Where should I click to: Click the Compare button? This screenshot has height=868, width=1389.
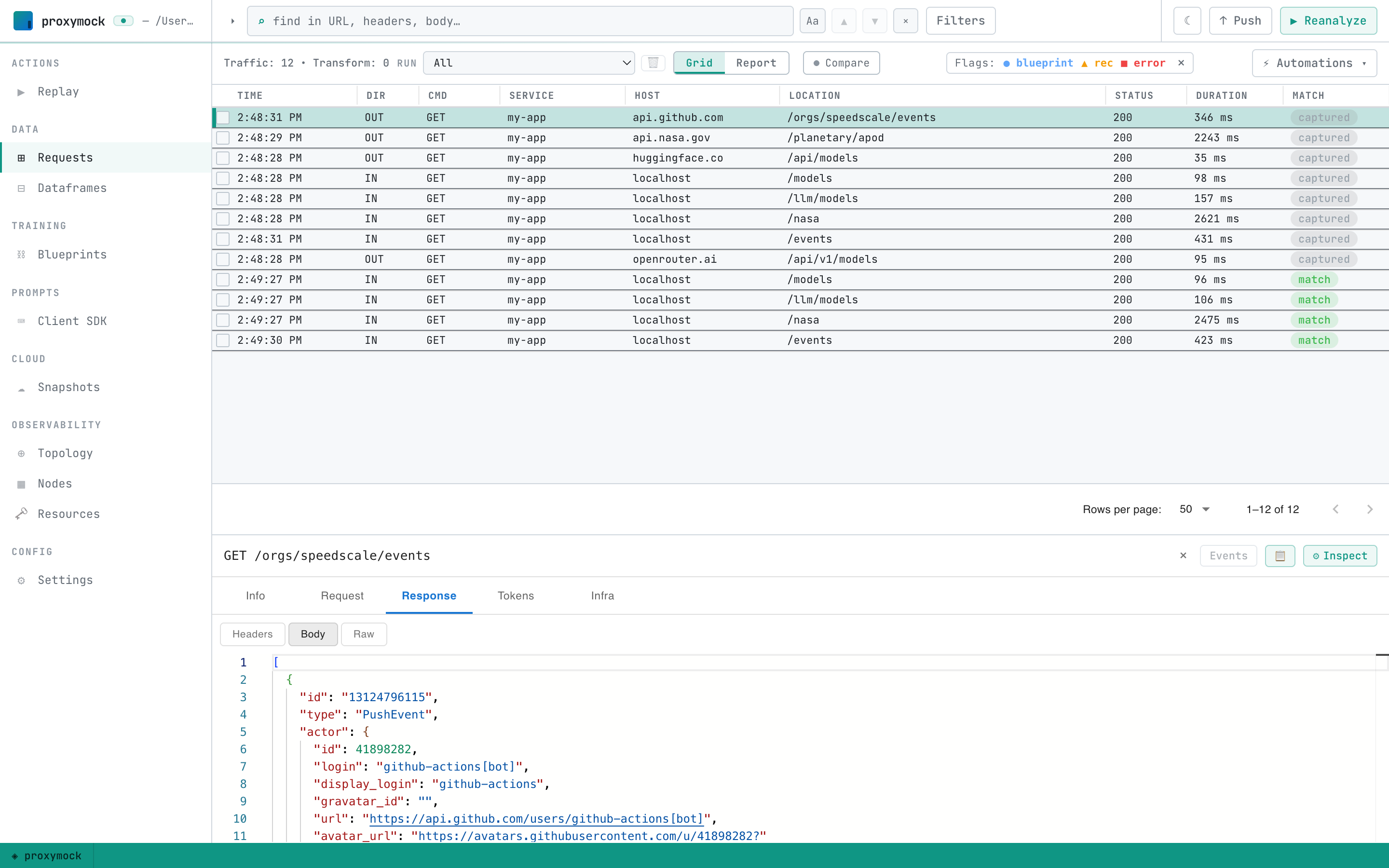click(x=842, y=63)
